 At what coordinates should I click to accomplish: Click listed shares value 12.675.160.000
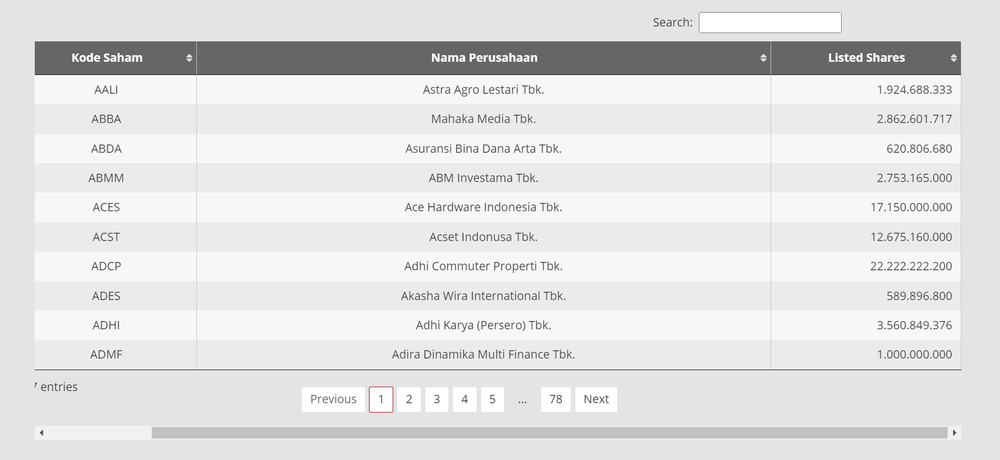(911, 237)
